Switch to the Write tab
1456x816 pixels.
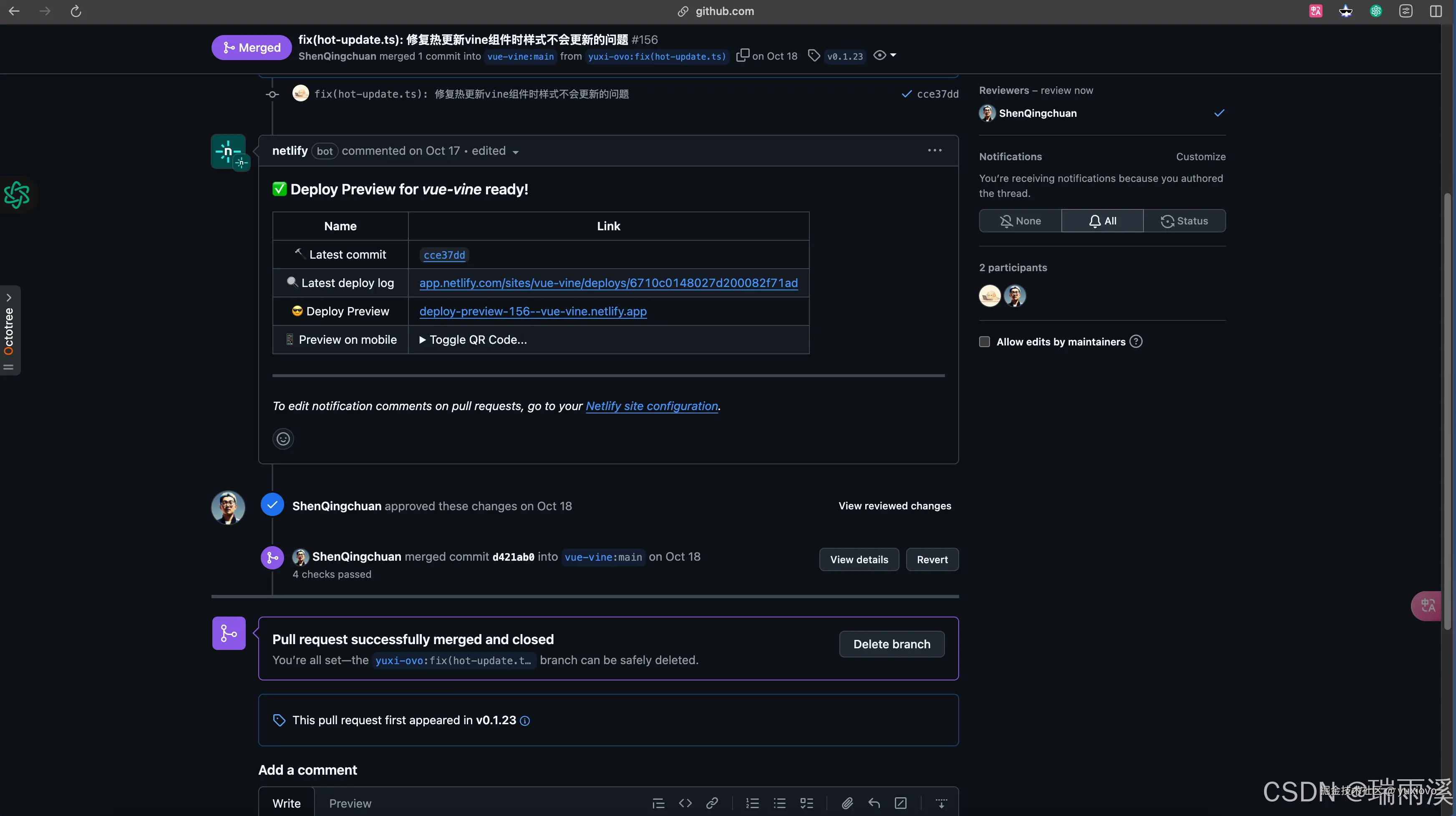[x=287, y=803]
